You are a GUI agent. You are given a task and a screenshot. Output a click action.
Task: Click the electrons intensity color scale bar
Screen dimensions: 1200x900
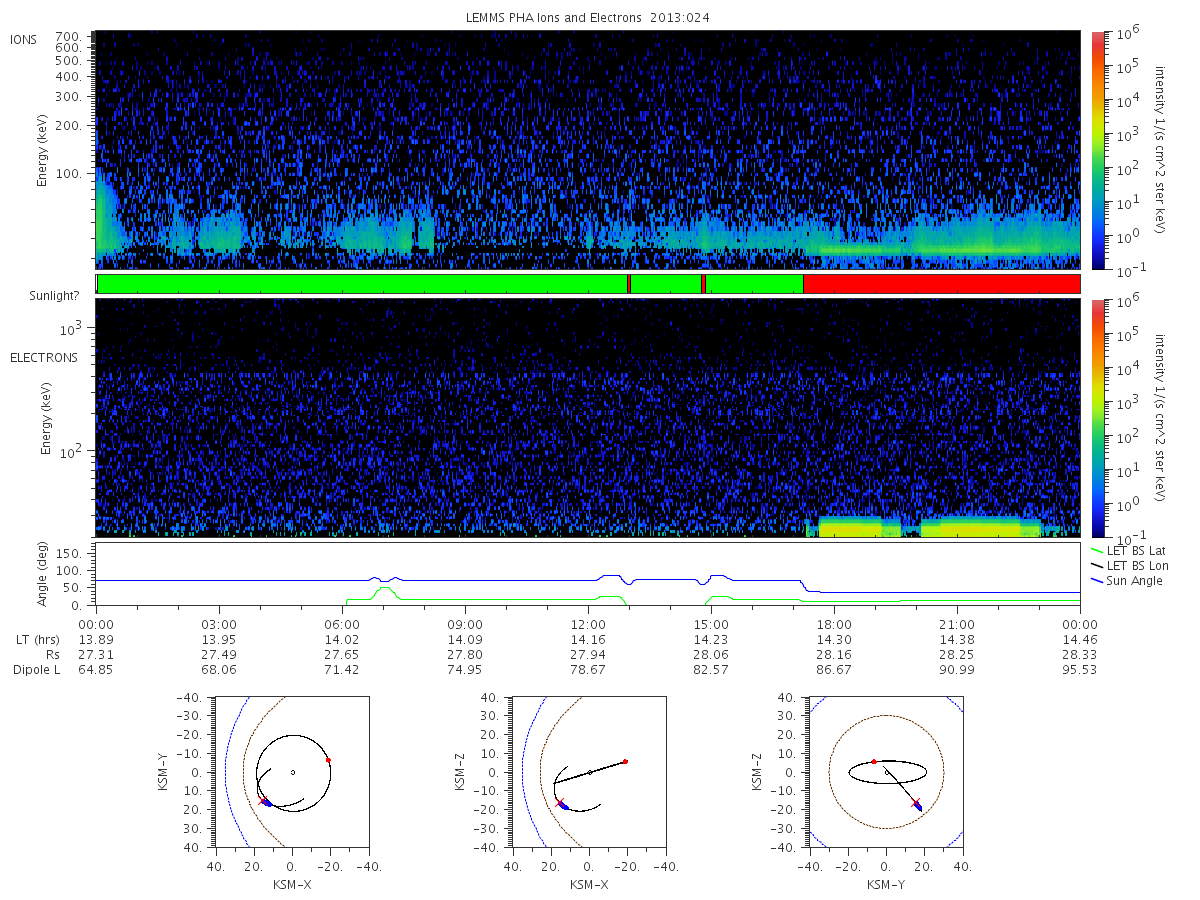pos(1097,418)
